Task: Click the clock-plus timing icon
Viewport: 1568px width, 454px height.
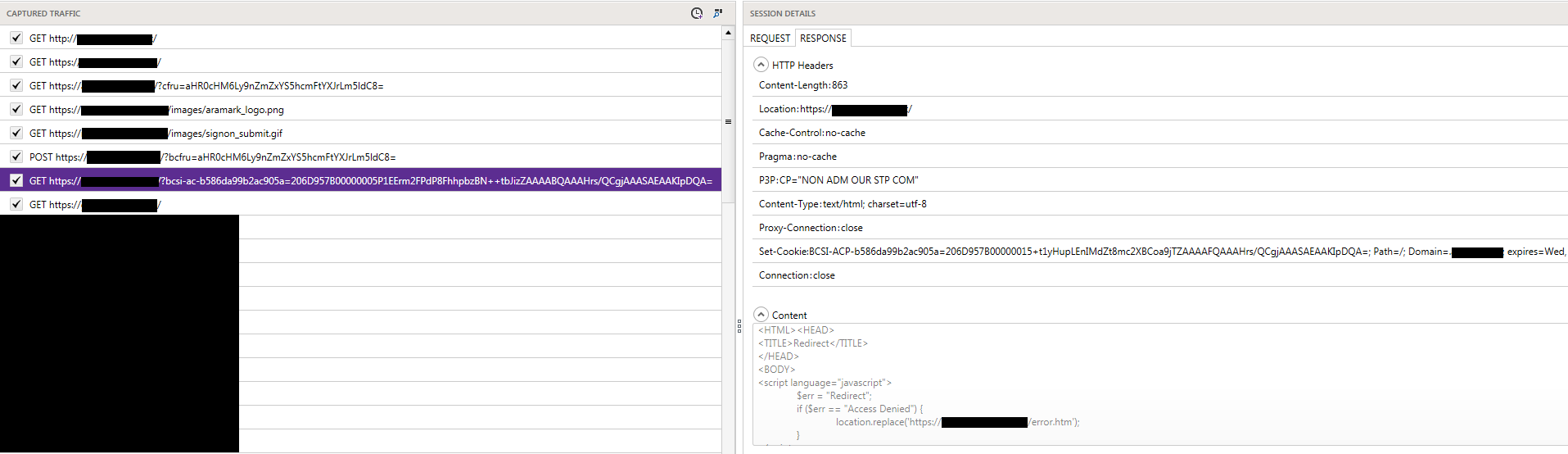Action: 696,13
